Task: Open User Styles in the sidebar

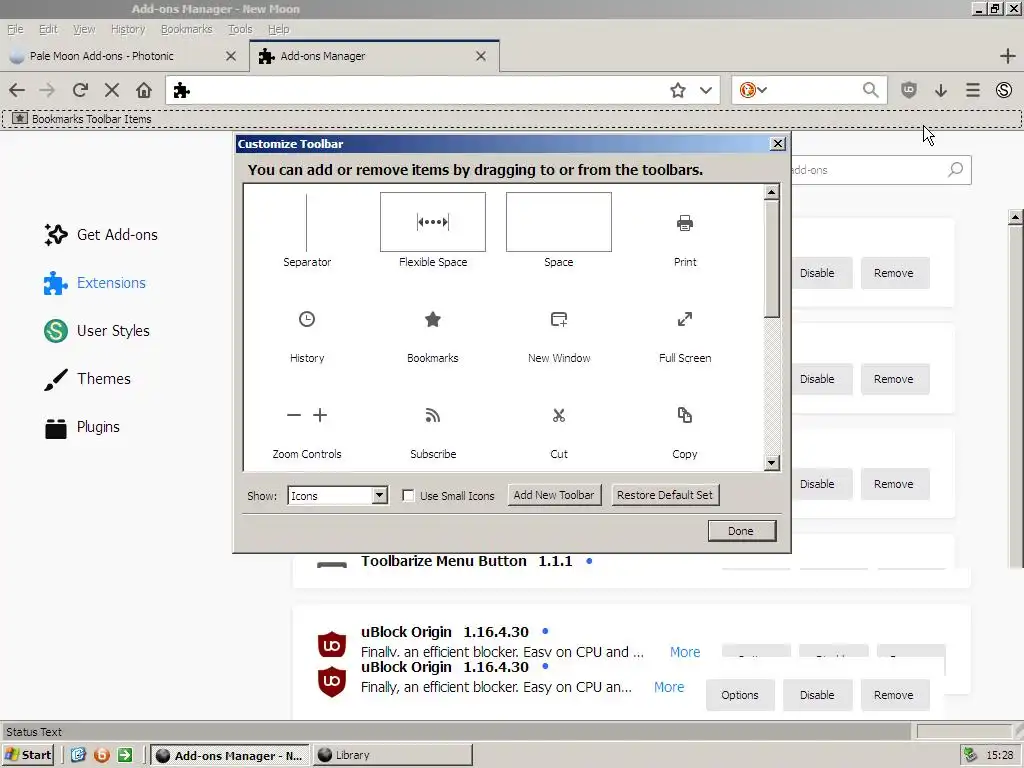Action: [97, 330]
